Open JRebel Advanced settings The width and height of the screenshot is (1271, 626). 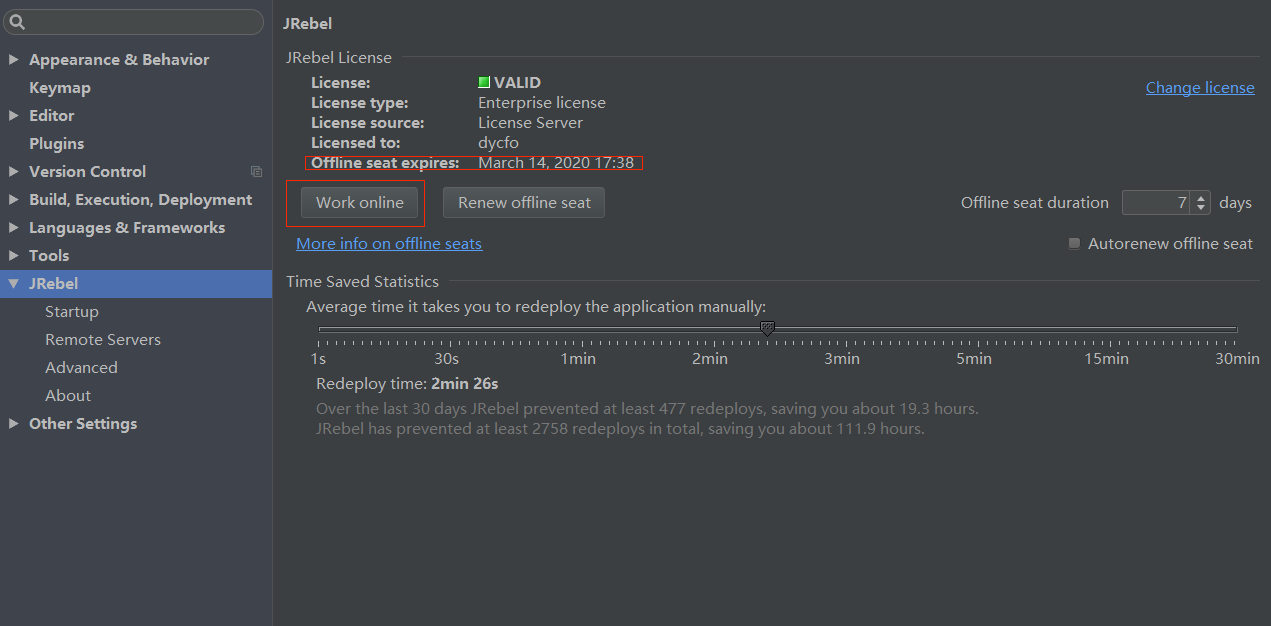[81, 368]
